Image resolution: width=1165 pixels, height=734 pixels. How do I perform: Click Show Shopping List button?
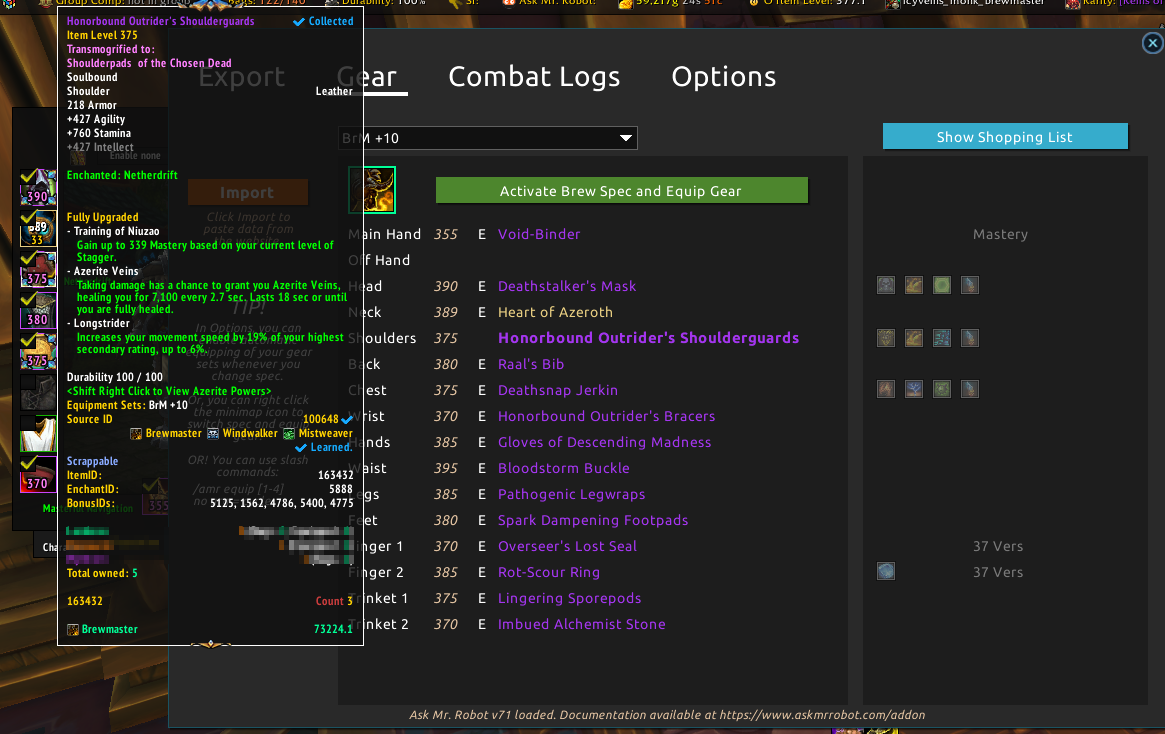(1005, 137)
